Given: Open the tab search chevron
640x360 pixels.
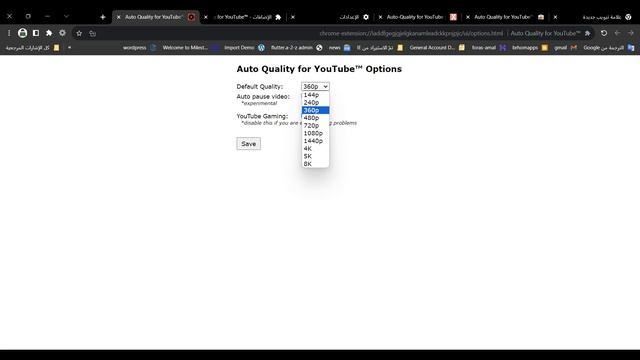Looking at the screenshot, I should 66,16.
